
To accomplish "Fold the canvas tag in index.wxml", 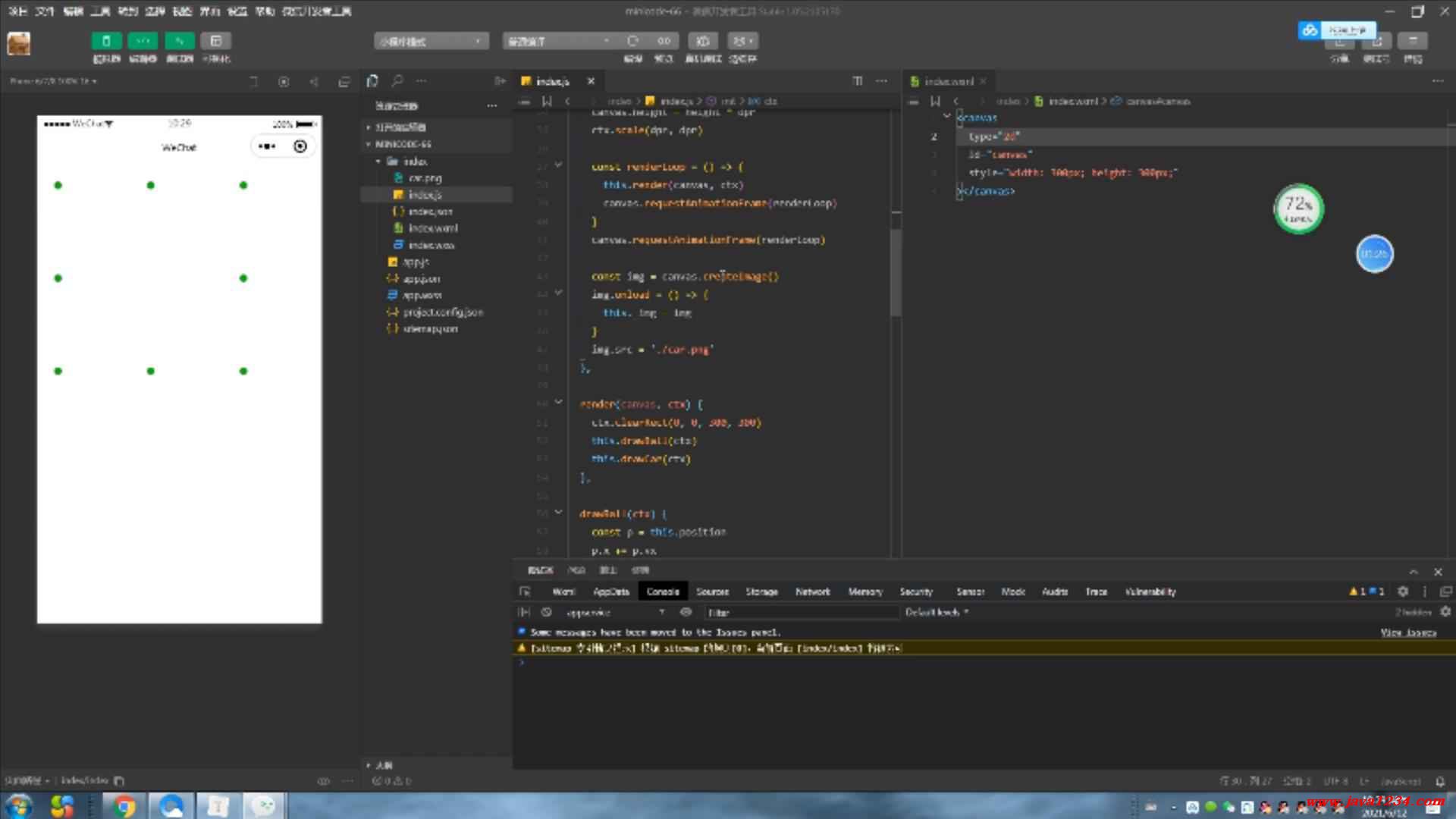I will [x=947, y=116].
